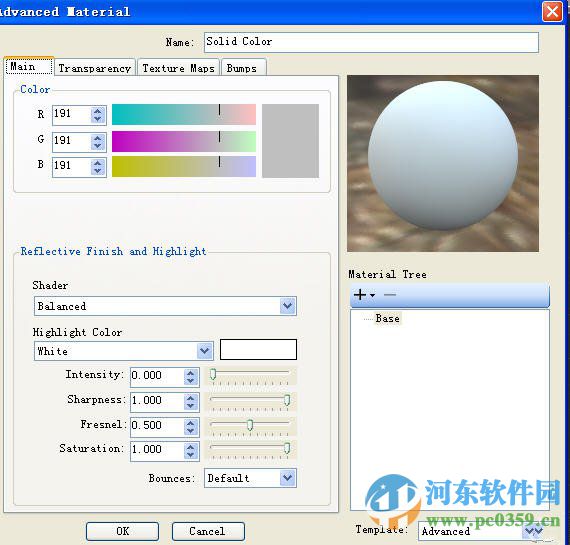
Task: Click the Sharpness value field
Action: click(x=157, y=402)
